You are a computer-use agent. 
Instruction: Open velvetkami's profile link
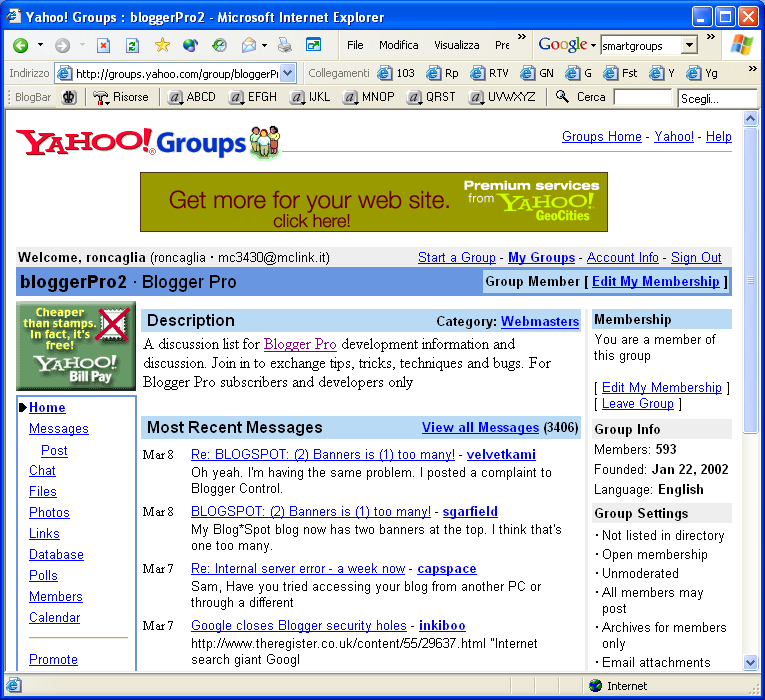click(501, 454)
